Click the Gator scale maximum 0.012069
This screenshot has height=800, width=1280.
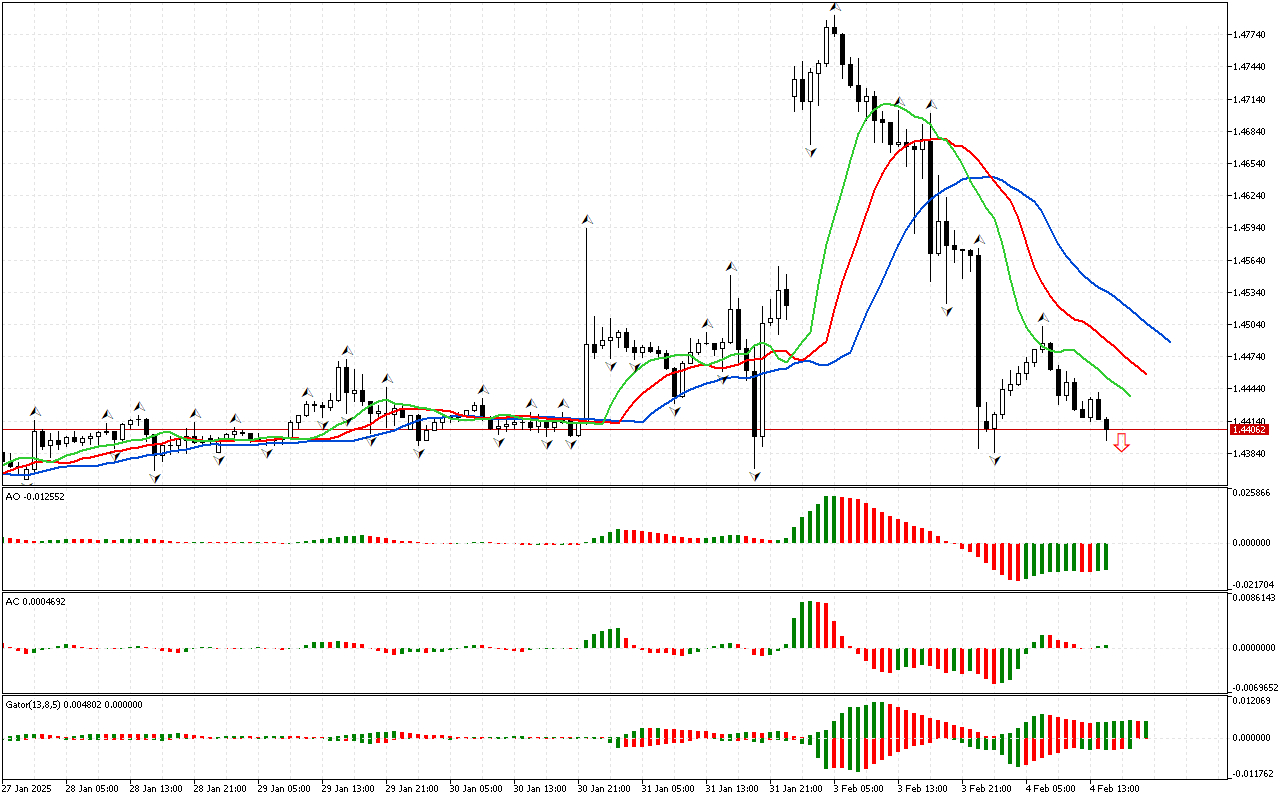pyautogui.click(x=1251, y=702)
